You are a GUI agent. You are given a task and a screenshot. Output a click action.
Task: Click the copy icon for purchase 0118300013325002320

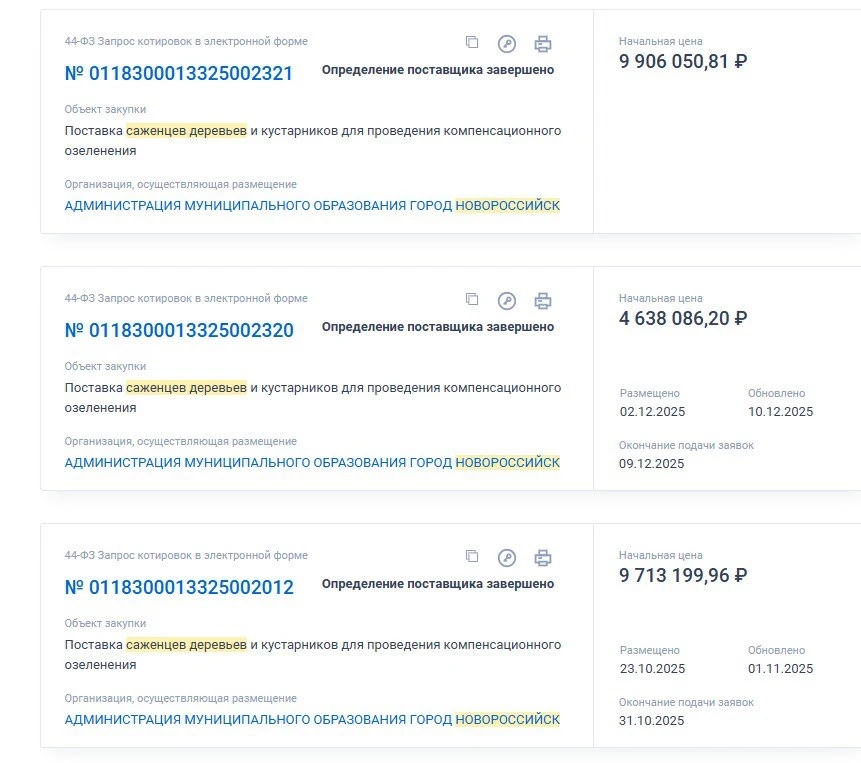pyautogui.click(x=472, y=300)
